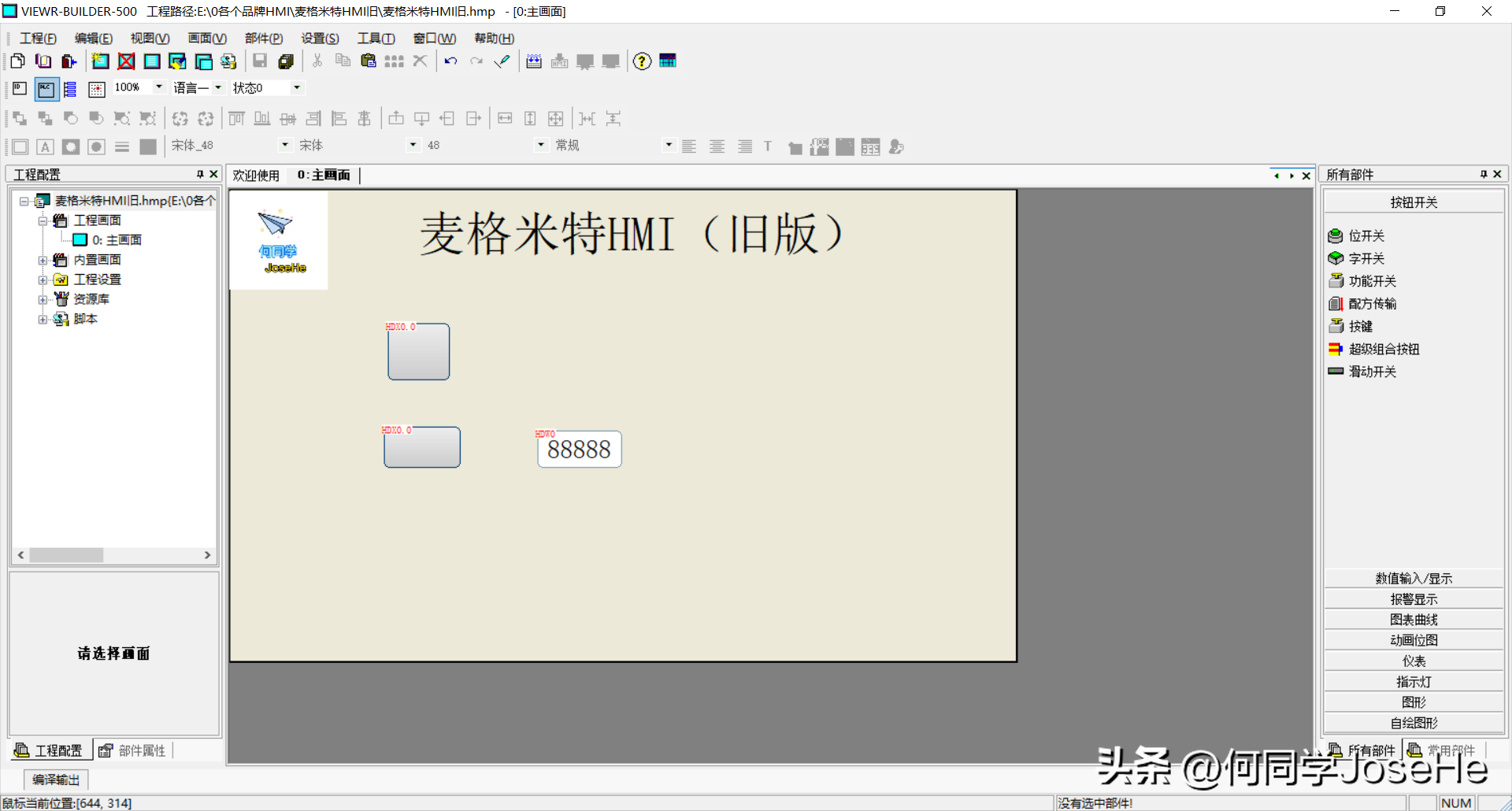This screenshot has height=811, width=1512.
Task: Open the 100% zoom dropdown
Action: 158,87
